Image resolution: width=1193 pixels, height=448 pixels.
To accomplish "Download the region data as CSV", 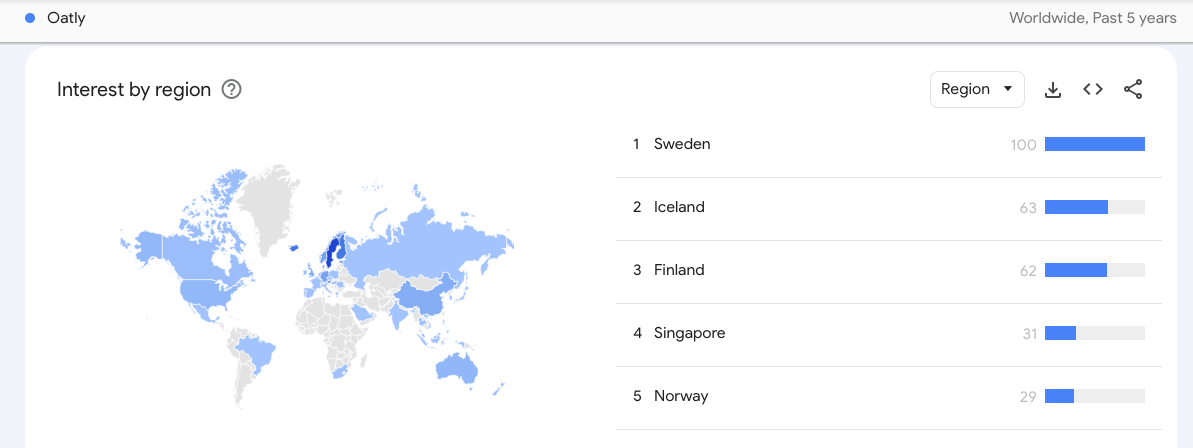I will [1052, 90].
